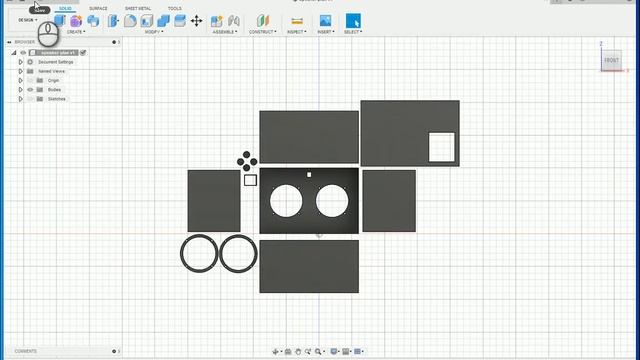
Task: Open the Design workspace dropdown
Action: (x=28, y=20)
